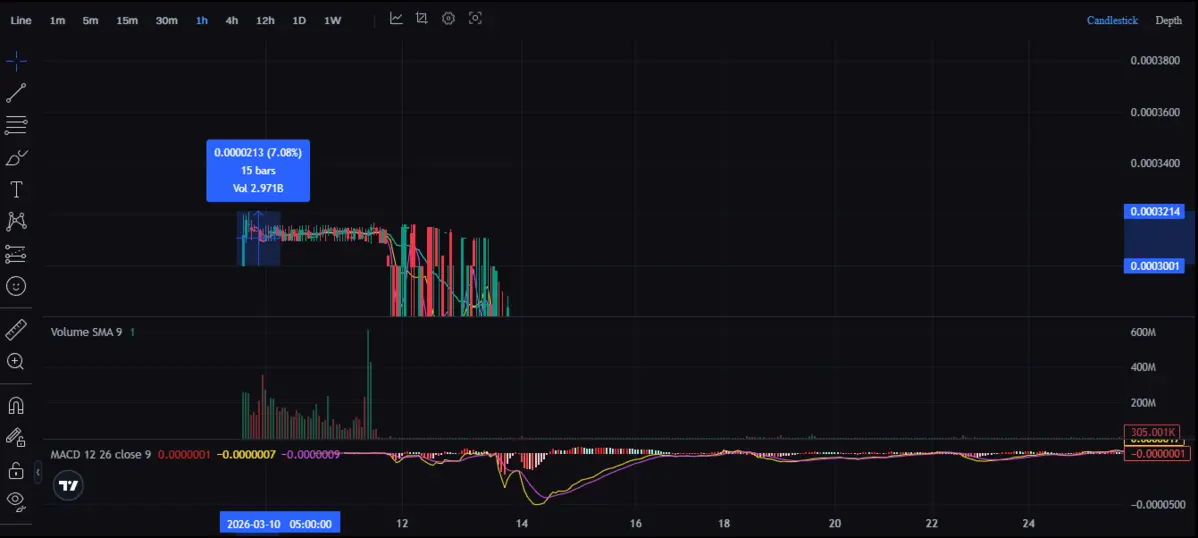This screenshot has height=538, width=1198.
Task: Click the MACD 12 26 close 9 legend
Action: pos(101,455)
